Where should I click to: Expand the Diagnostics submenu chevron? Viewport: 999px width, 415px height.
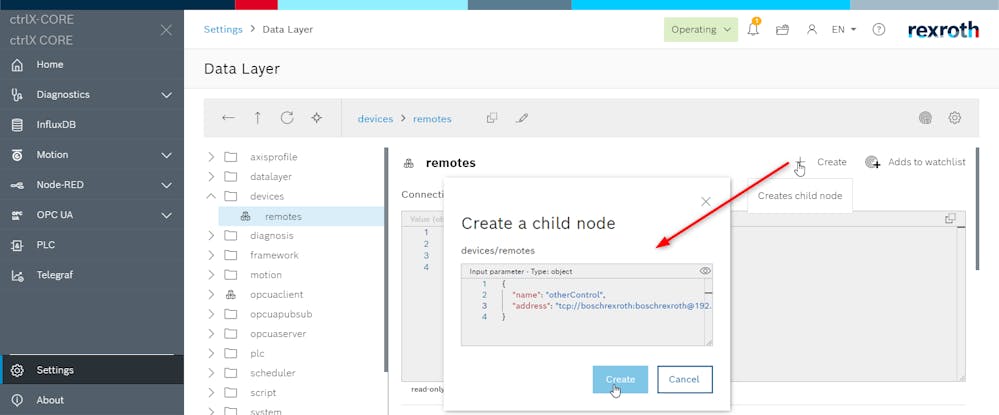[166, 95]
